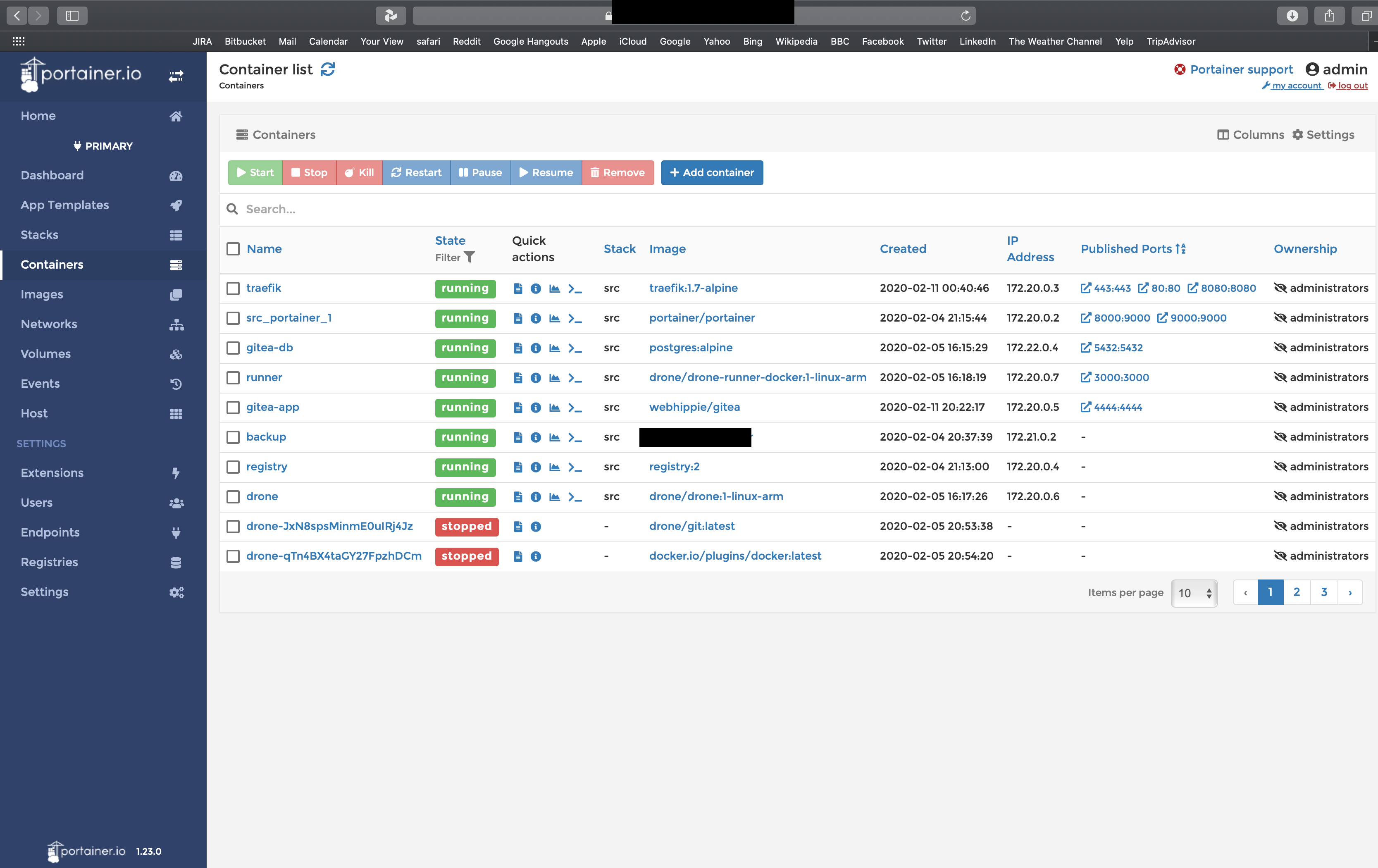Image resolution: width=1378 pixels, height=868 pixels.
Task: Open inspect icon for drone-qTn4BX4taGY27FpzhDCm
Action: (536, 556)
